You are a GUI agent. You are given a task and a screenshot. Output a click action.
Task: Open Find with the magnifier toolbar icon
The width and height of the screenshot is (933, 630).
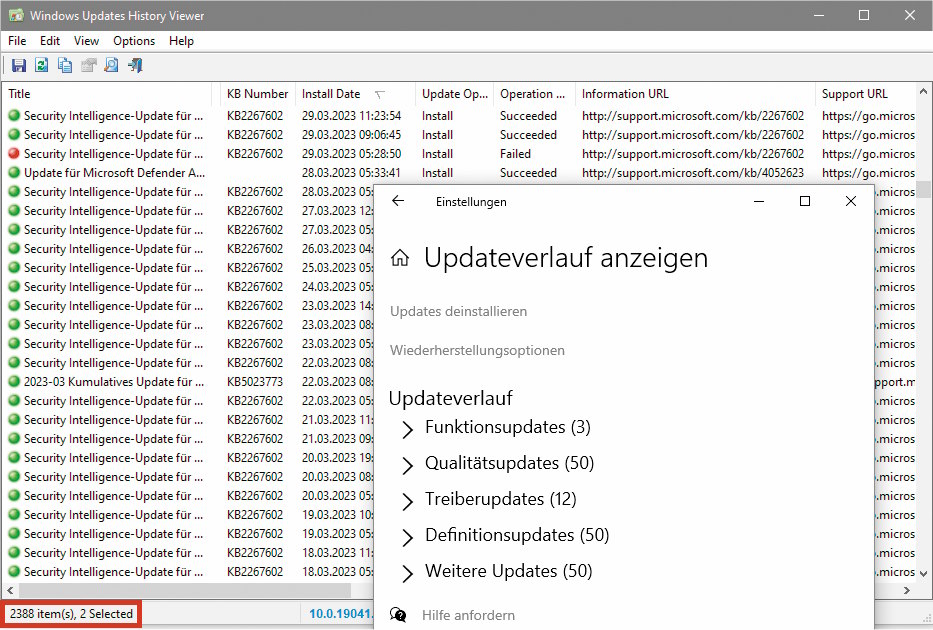pyautogui.click(x=111, y=65)
